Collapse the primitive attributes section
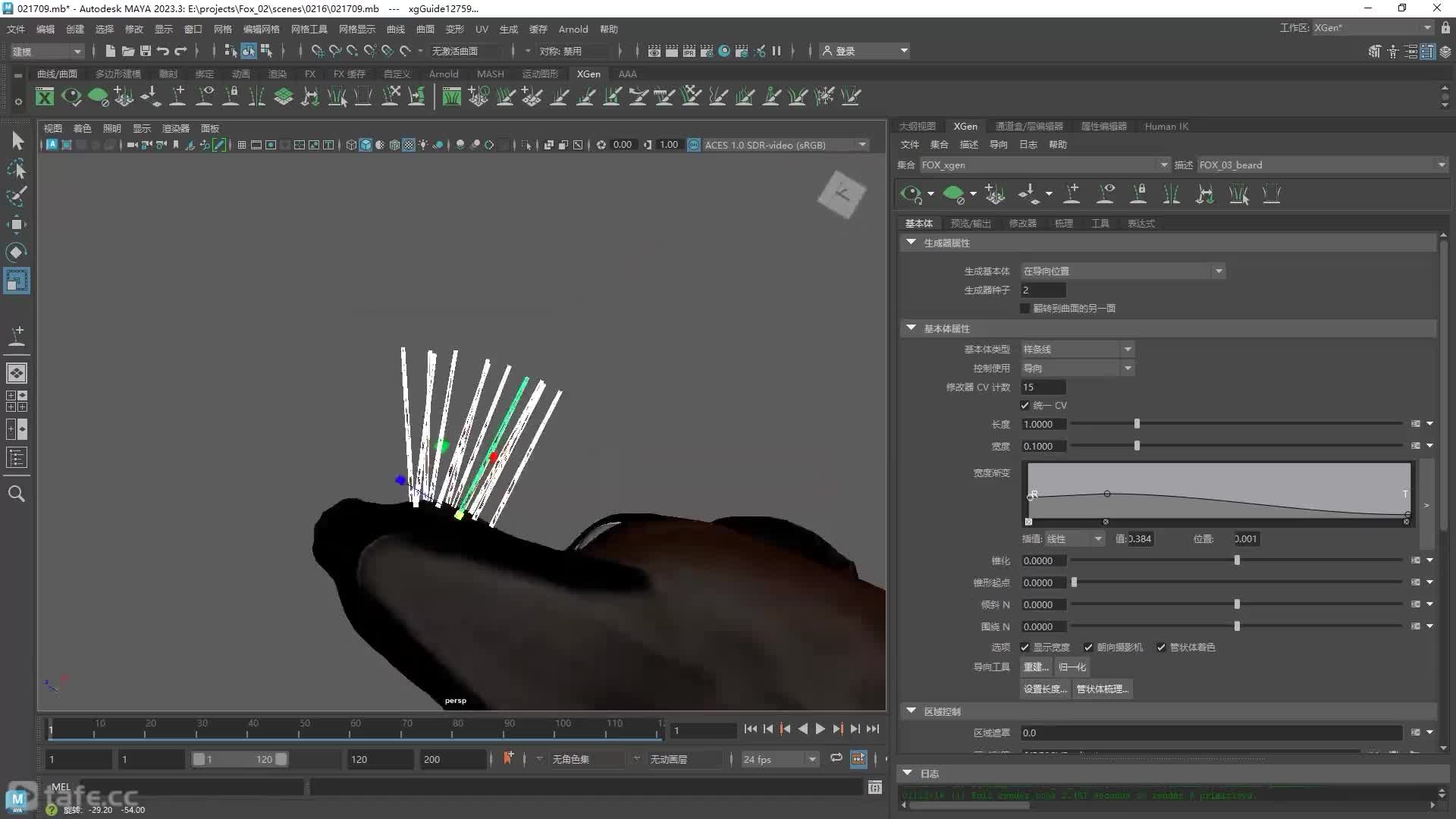The height and width of the screenshot is (819, 1456). pos(911,328)
